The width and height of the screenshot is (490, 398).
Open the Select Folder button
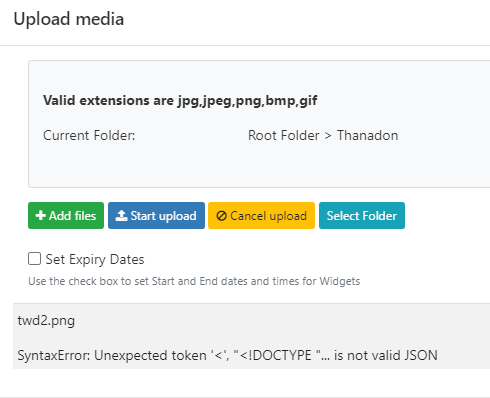click(362, 215)
